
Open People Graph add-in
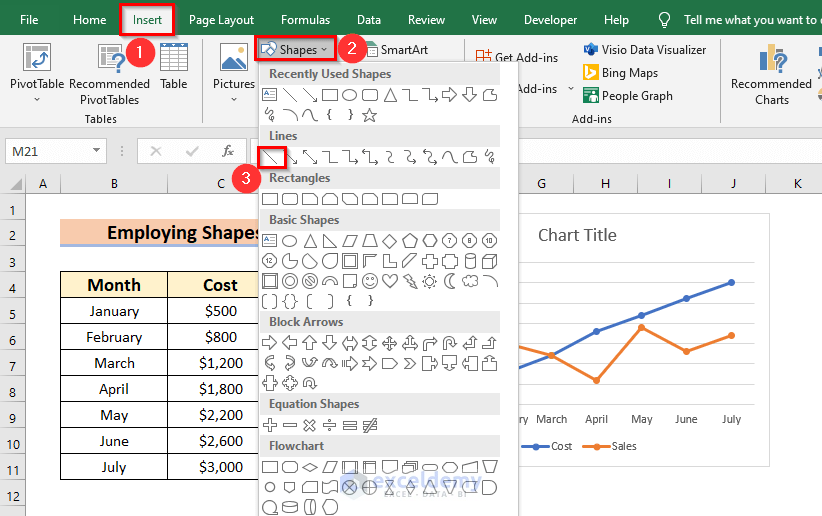628,96
